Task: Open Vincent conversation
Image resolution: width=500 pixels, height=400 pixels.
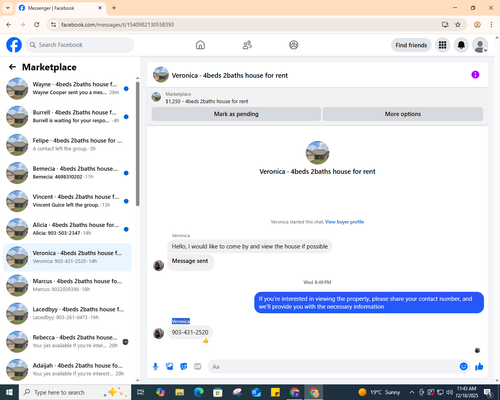Action: [68, 201]
